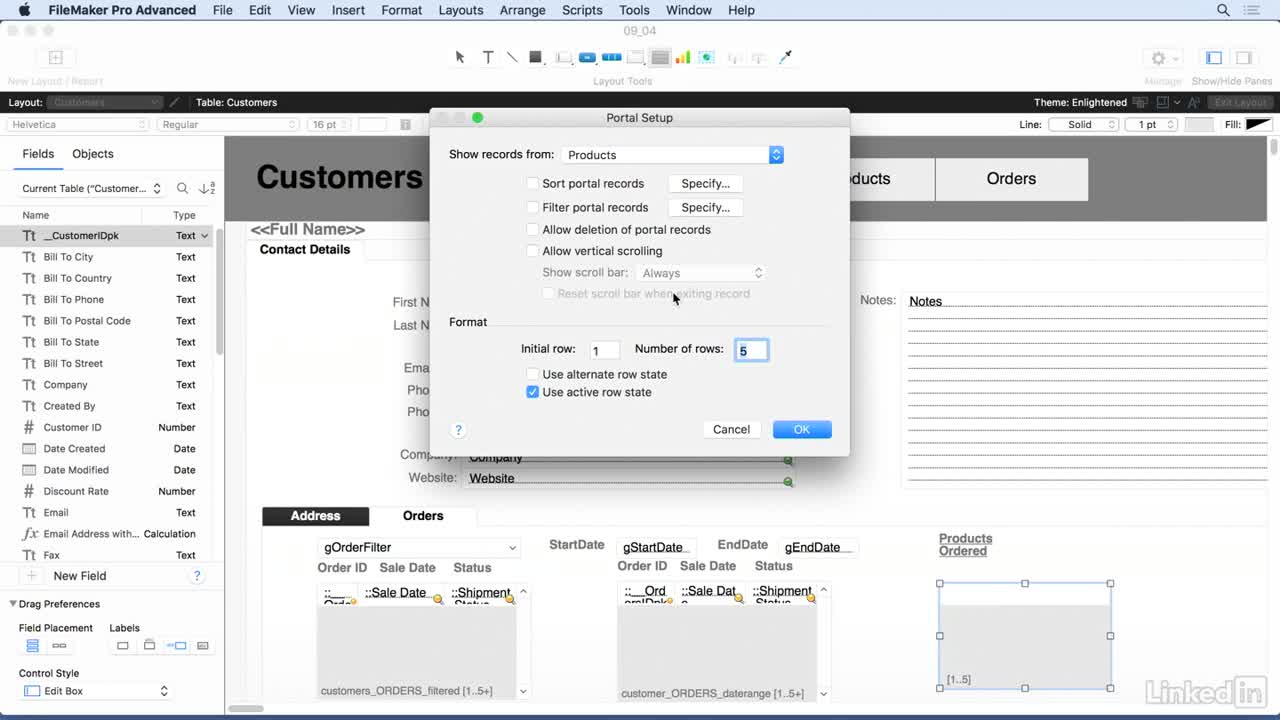
Task: Cancel the Portal Setup dialog
Action: point(731,430)
